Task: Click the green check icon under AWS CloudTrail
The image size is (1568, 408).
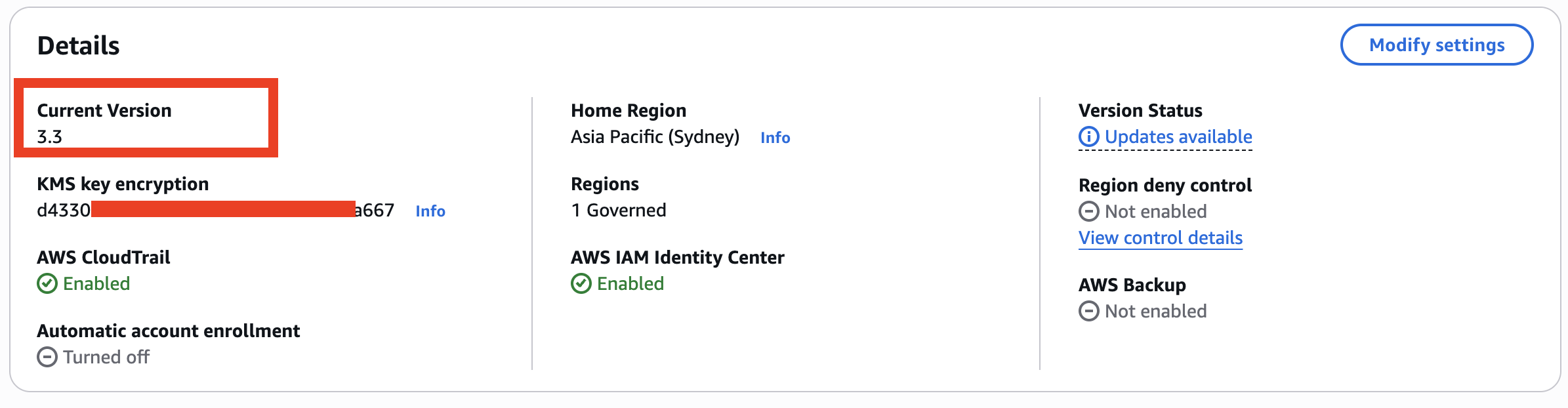Action: point(47,284)
